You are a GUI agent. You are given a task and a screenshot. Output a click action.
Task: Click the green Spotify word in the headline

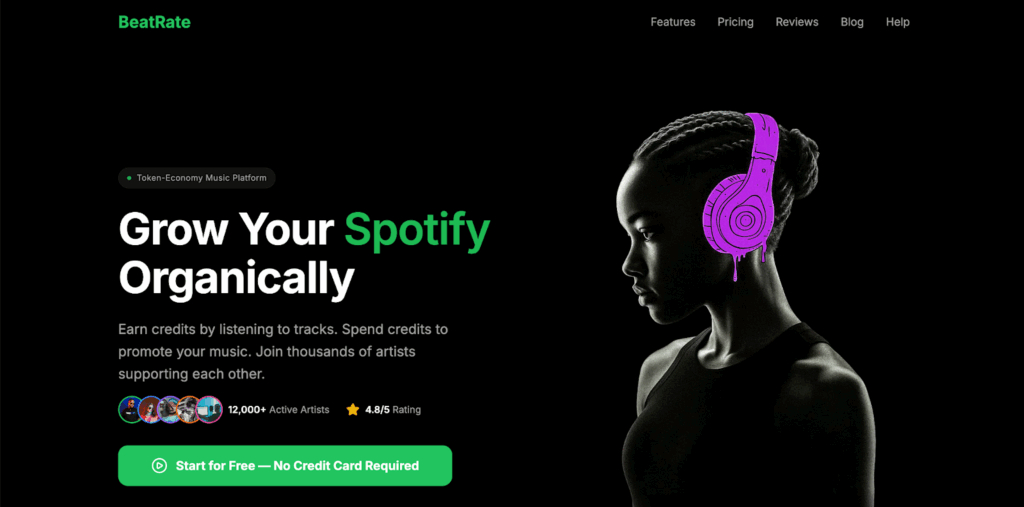[x=417, y=231]
